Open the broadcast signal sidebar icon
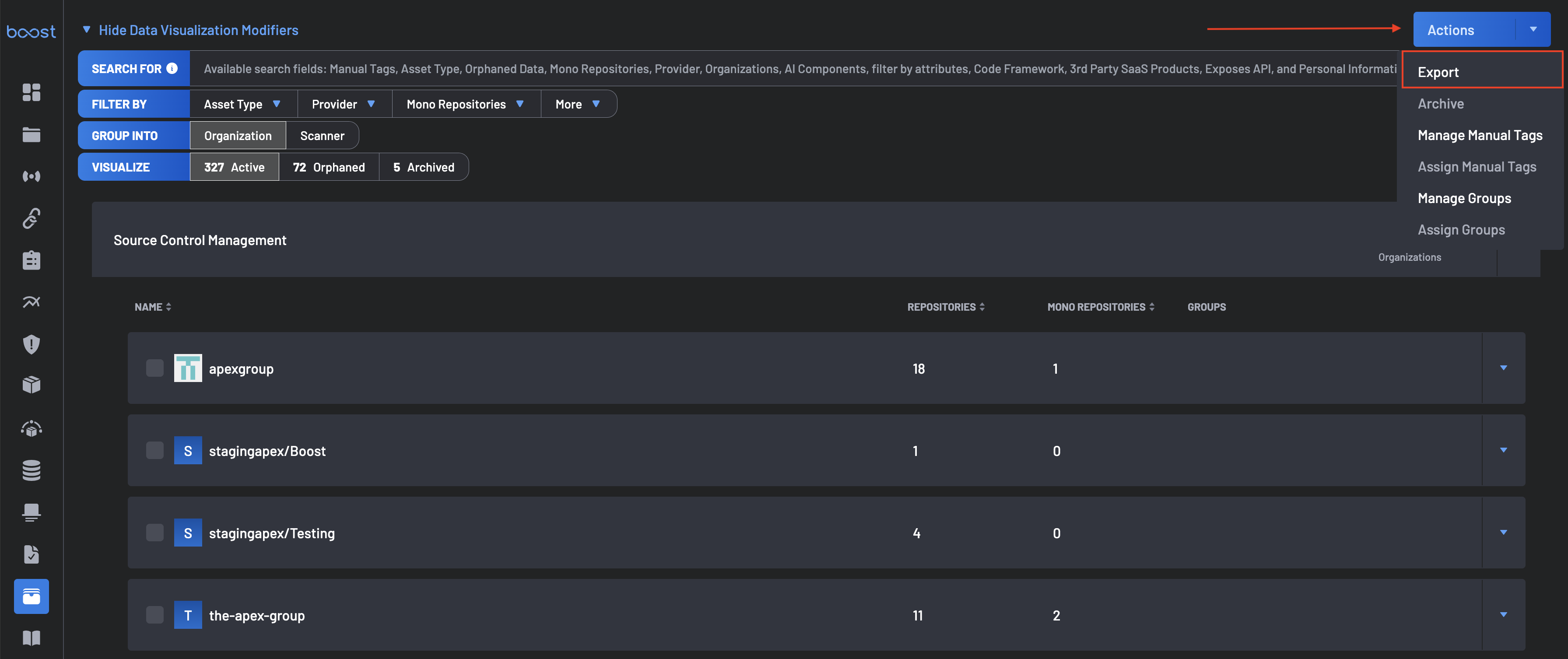Image resolution: width=1568 pixels, height=659 pixels. [31, 176]
